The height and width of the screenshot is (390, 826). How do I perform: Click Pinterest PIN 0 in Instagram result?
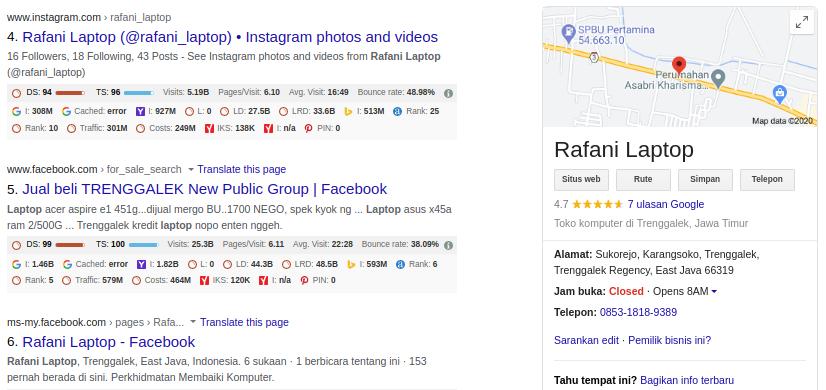tap(322, 128)
